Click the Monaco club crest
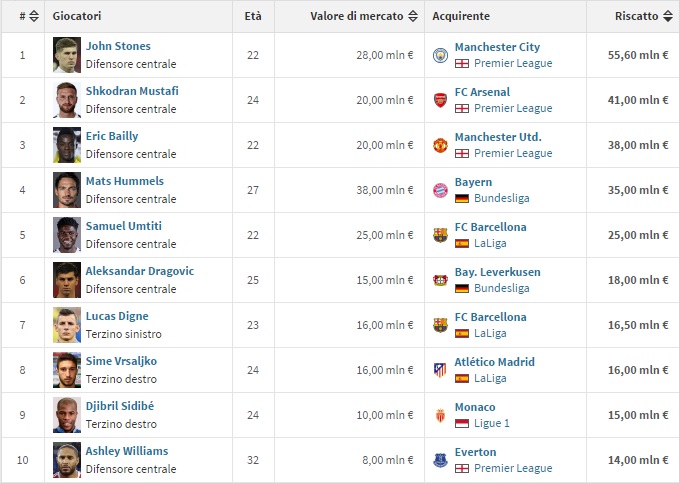The width and height of the screenshot is (679, 483). pyautogui.click(x=440, y=415)
